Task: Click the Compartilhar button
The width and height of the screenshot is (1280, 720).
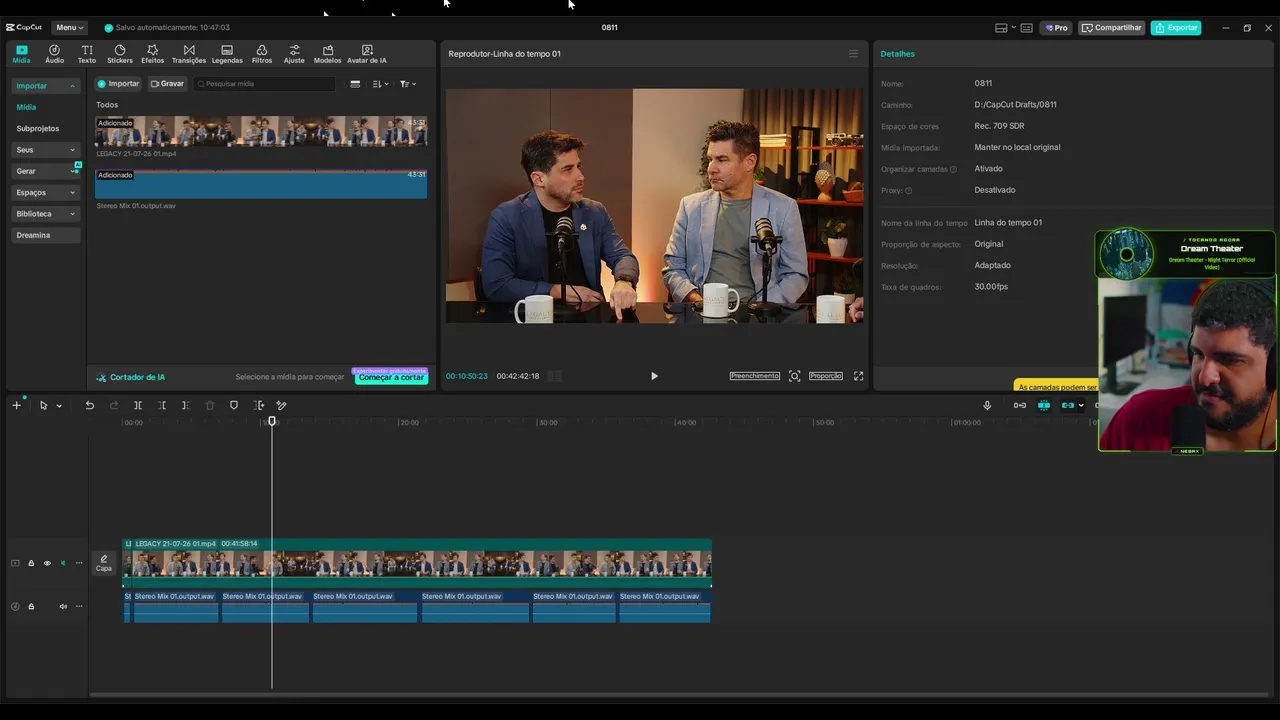Action: pos(1112,28)
